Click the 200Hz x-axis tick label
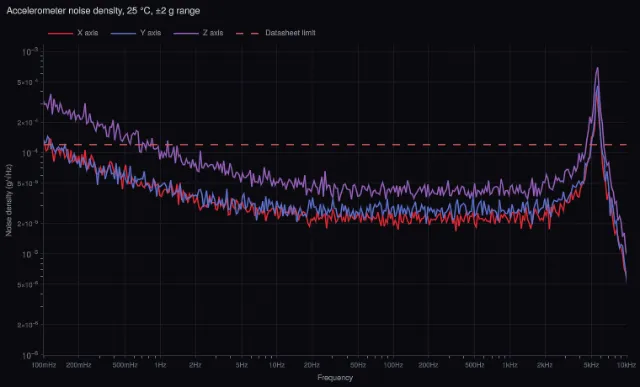The image size is (640, 387). (428, 365)
